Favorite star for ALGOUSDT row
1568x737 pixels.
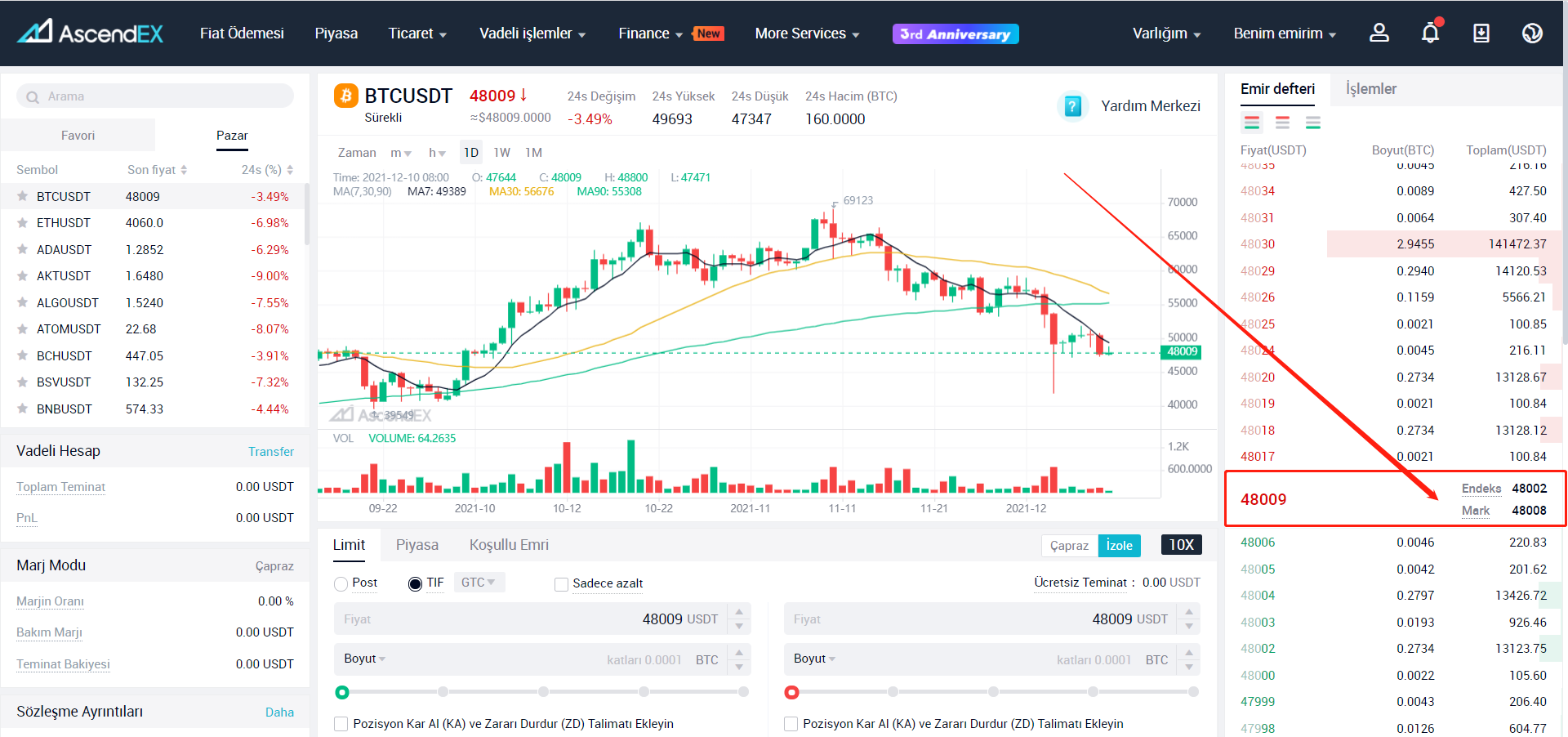pos(23,302)
